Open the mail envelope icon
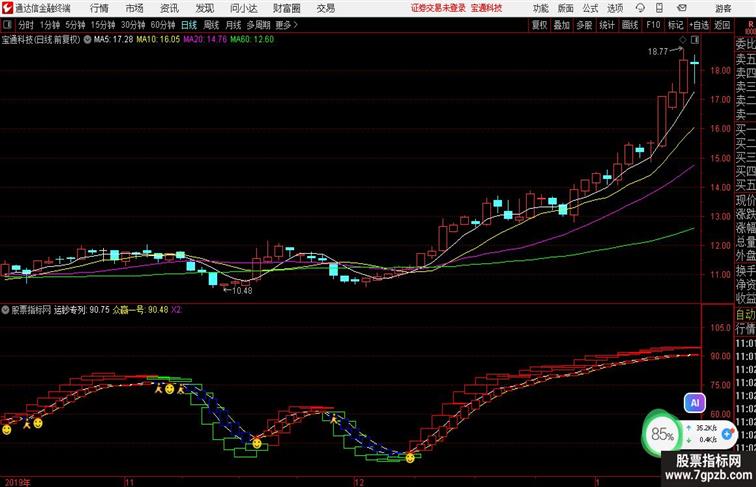The image size is (756, 487). (682, 8)
